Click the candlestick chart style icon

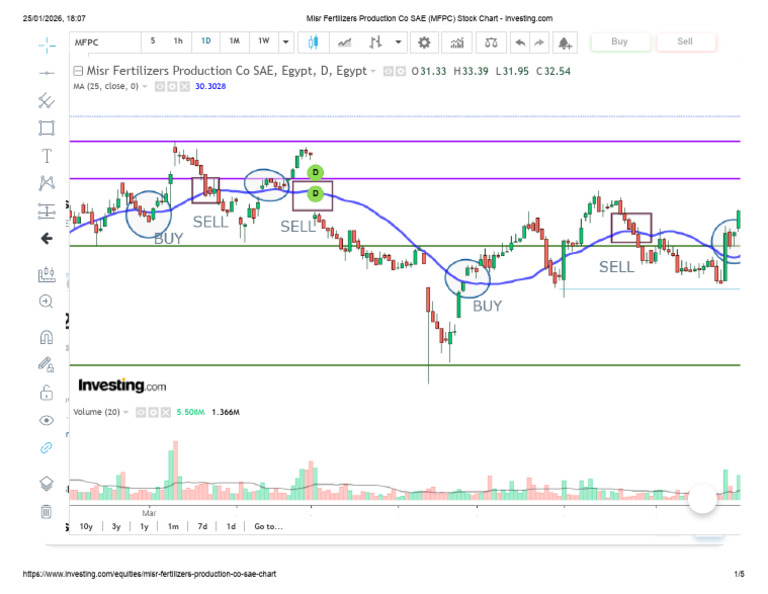click(x=313, y=42)
